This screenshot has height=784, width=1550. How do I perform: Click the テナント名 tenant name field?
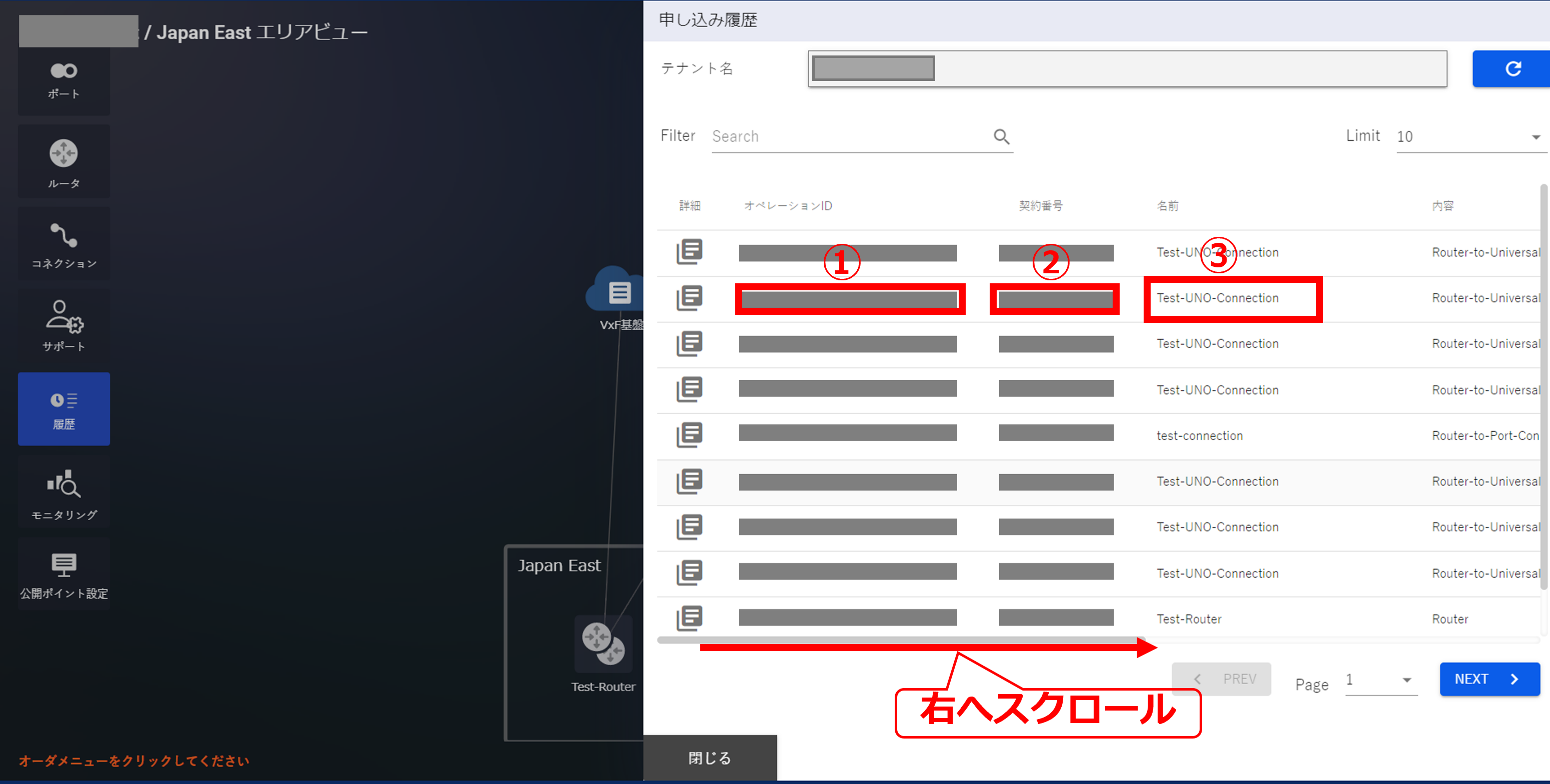pos(1127,69)
